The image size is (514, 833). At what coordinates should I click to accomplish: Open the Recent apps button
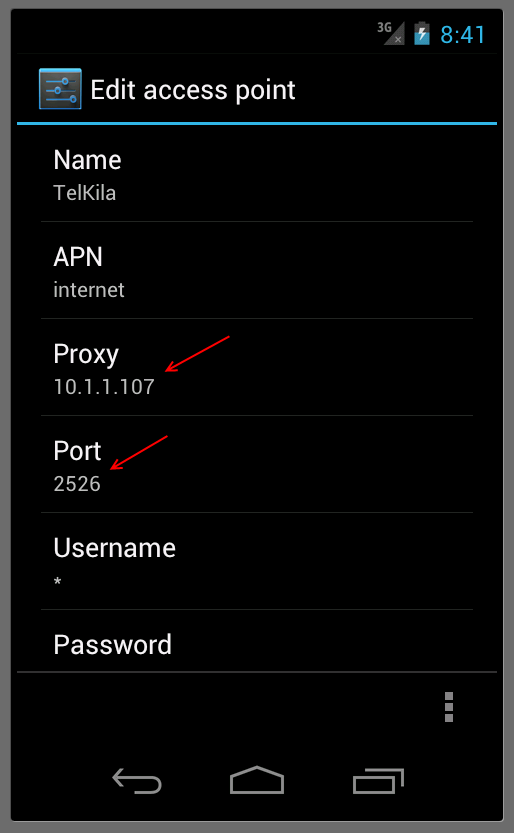click(379, 781)
